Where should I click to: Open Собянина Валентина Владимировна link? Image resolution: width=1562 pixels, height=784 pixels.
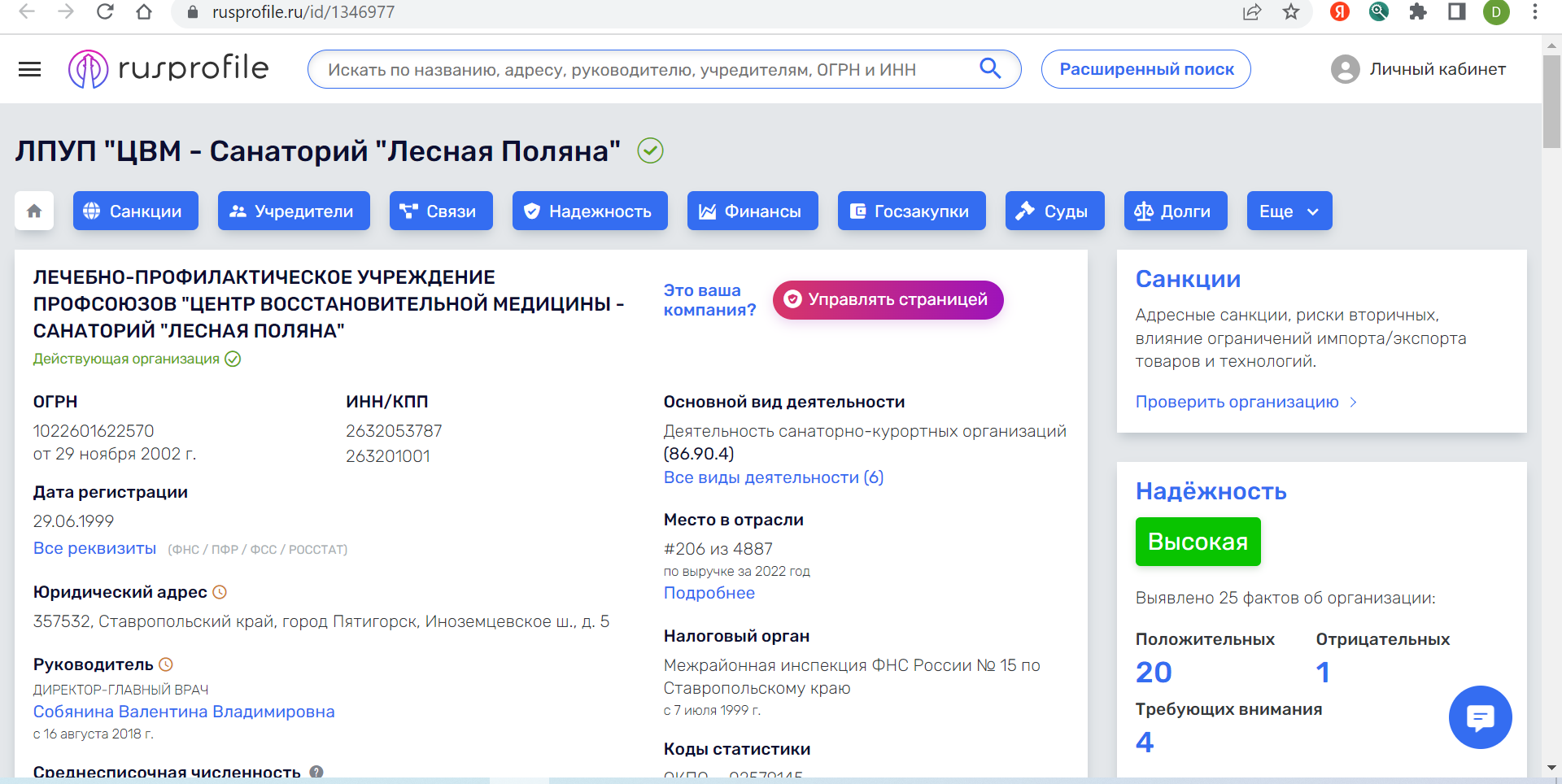click(184, 712)
